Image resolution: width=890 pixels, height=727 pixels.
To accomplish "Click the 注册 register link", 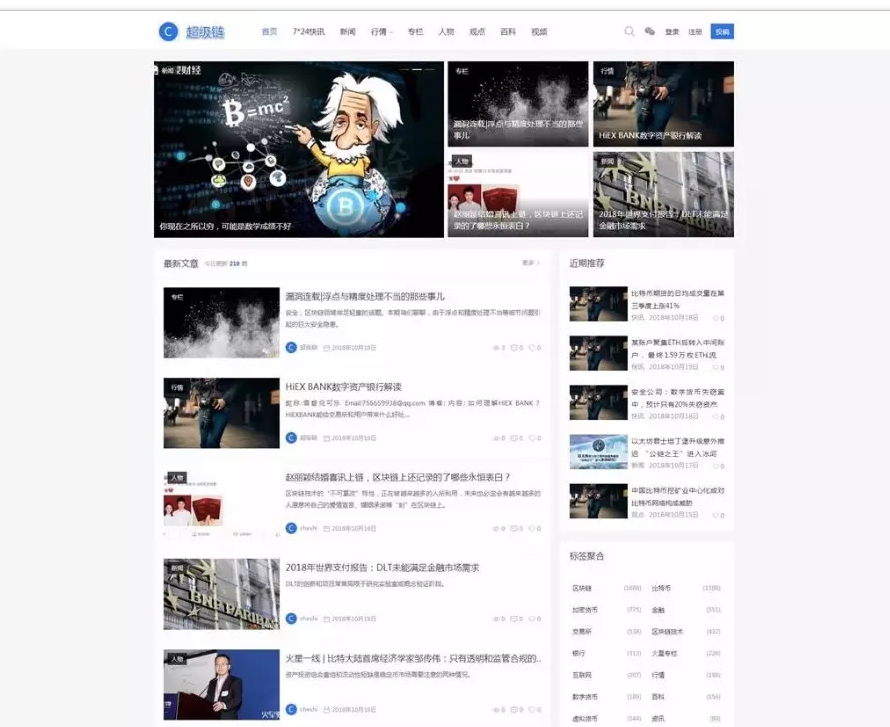I will pos(695,32).
